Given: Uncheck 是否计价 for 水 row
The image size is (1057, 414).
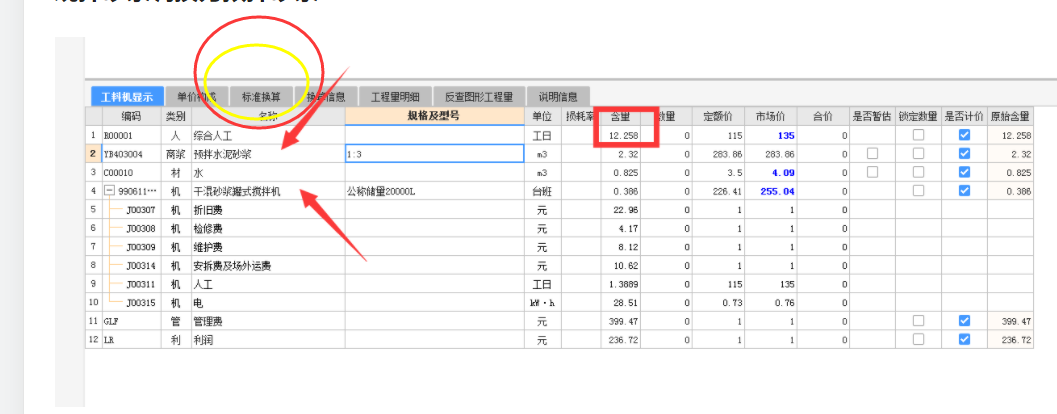Looking at the screenshot, I should (965, 173).
